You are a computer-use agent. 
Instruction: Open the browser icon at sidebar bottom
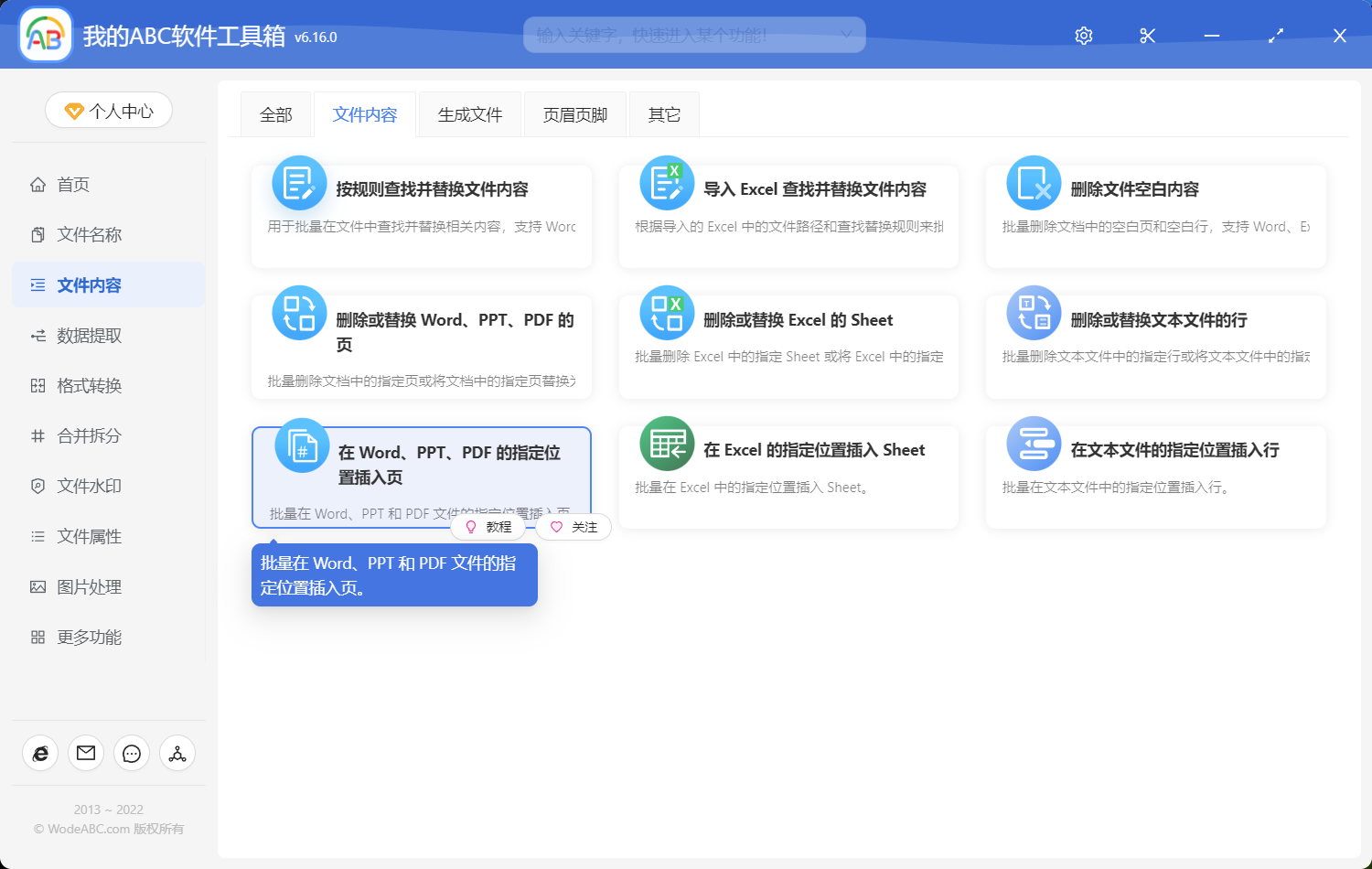coord(40,753)
